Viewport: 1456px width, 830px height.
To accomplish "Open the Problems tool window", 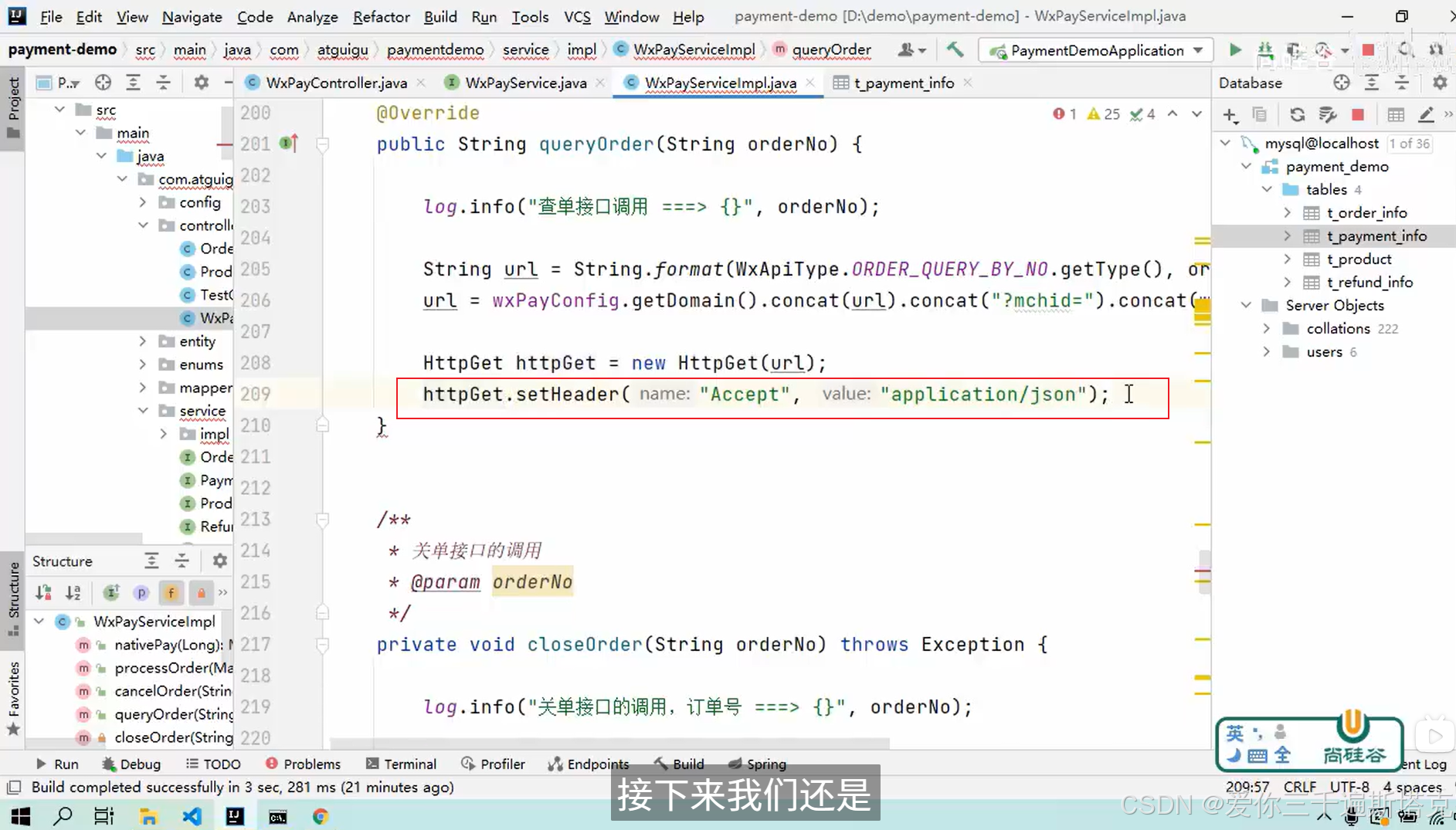I will tap(303, 764).
